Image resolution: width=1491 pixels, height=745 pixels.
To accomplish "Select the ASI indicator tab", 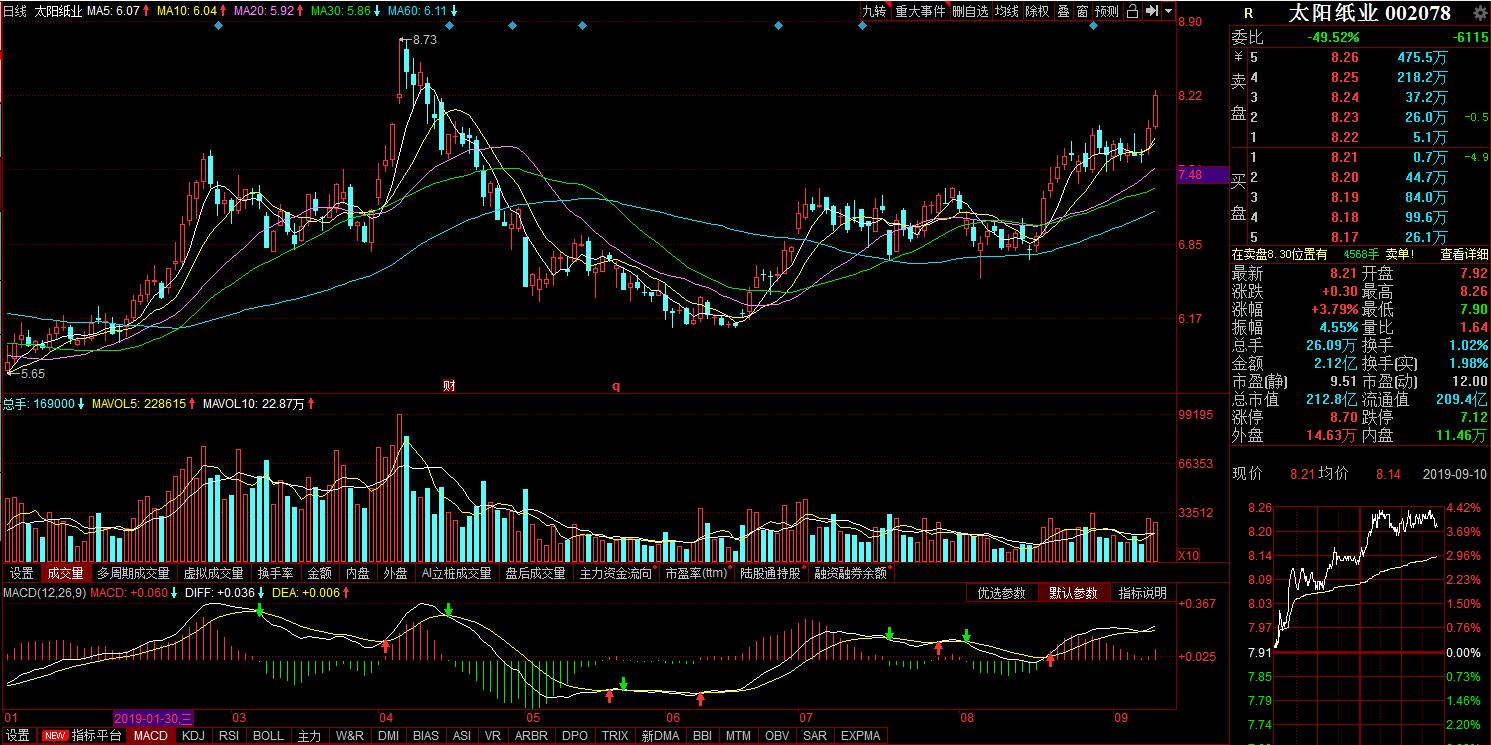I will point(462,736).
